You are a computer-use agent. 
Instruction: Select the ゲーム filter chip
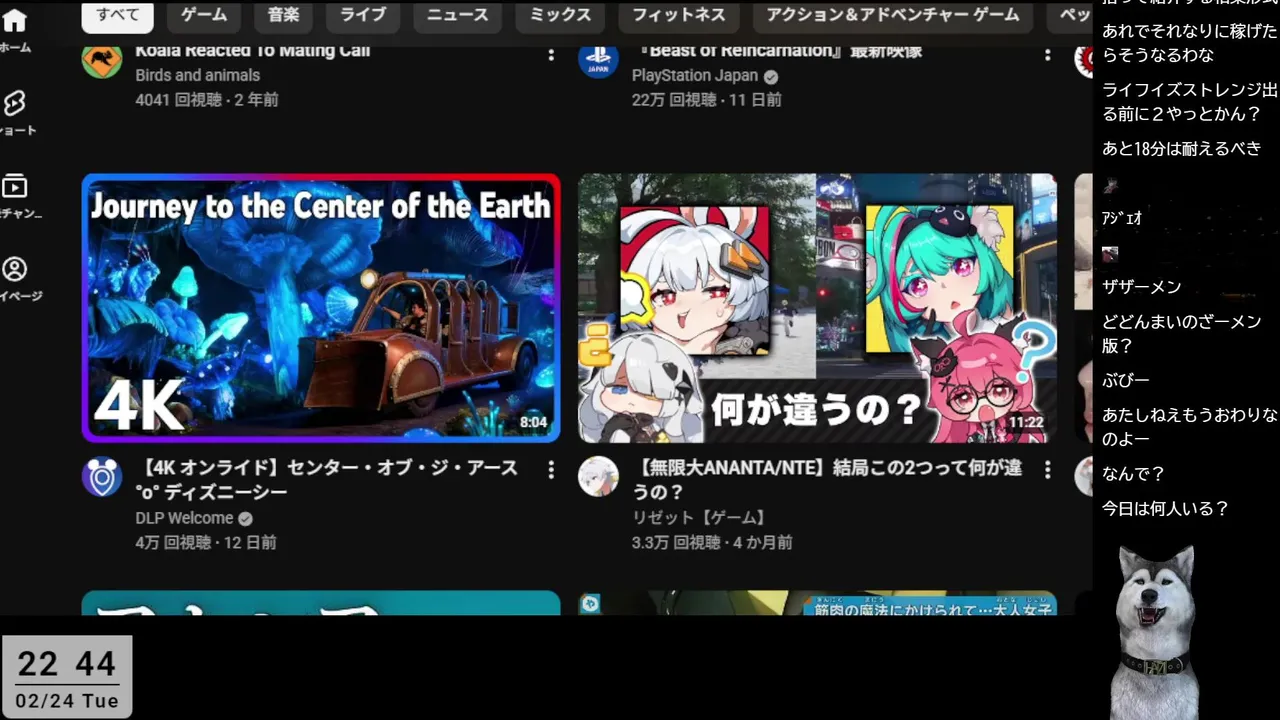[x=204, y=15]
